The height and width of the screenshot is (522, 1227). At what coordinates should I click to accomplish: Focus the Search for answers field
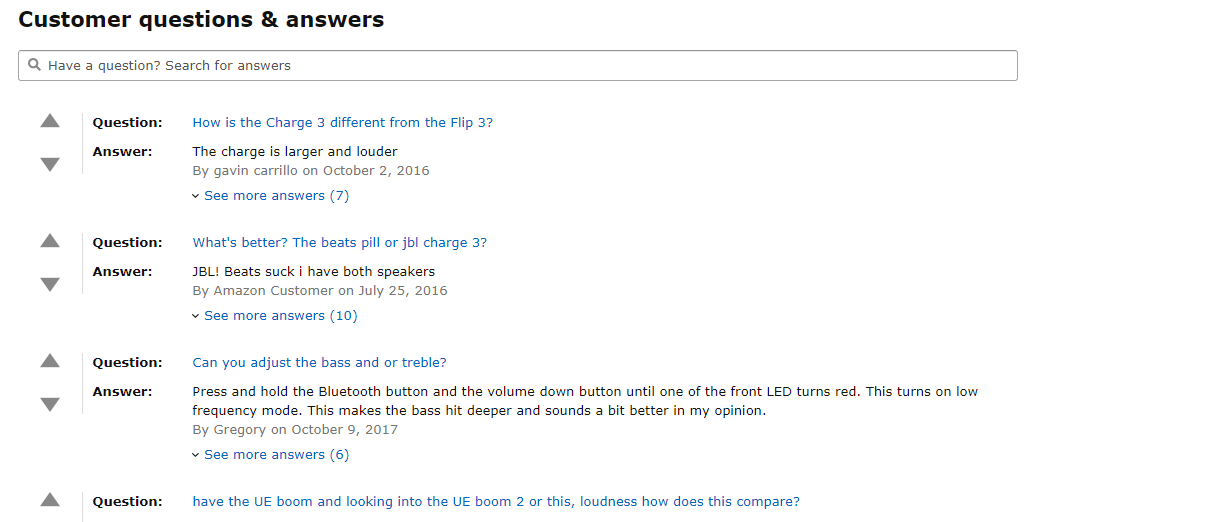[518, 66]
